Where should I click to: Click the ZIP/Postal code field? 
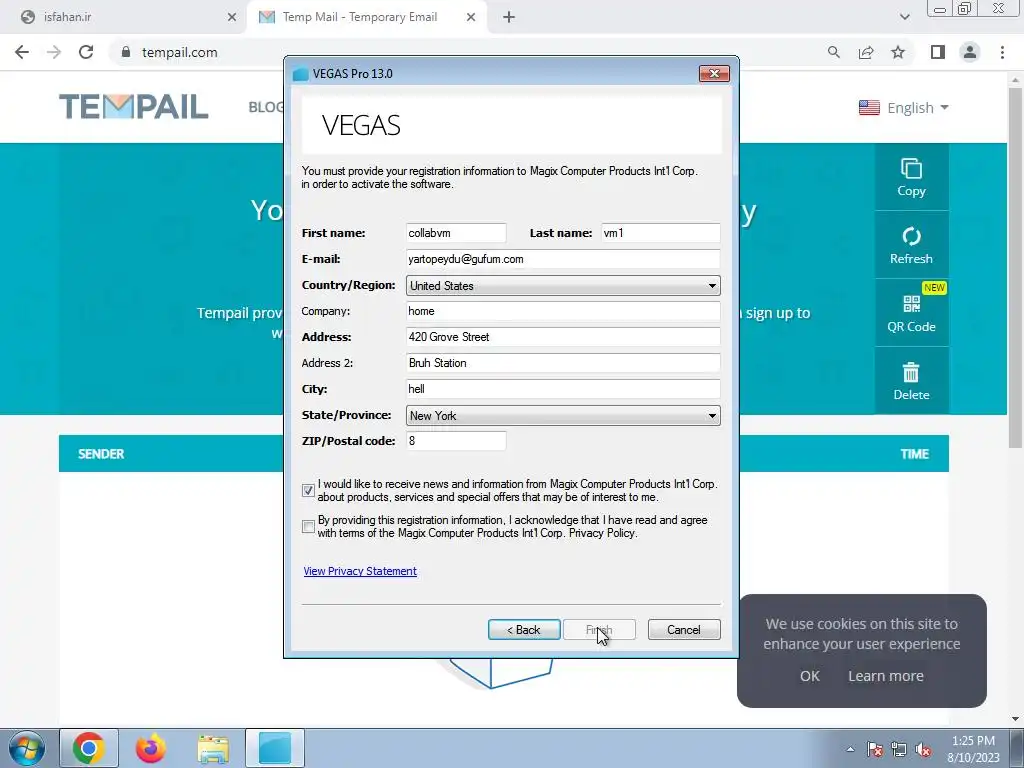tap(456, 441)
